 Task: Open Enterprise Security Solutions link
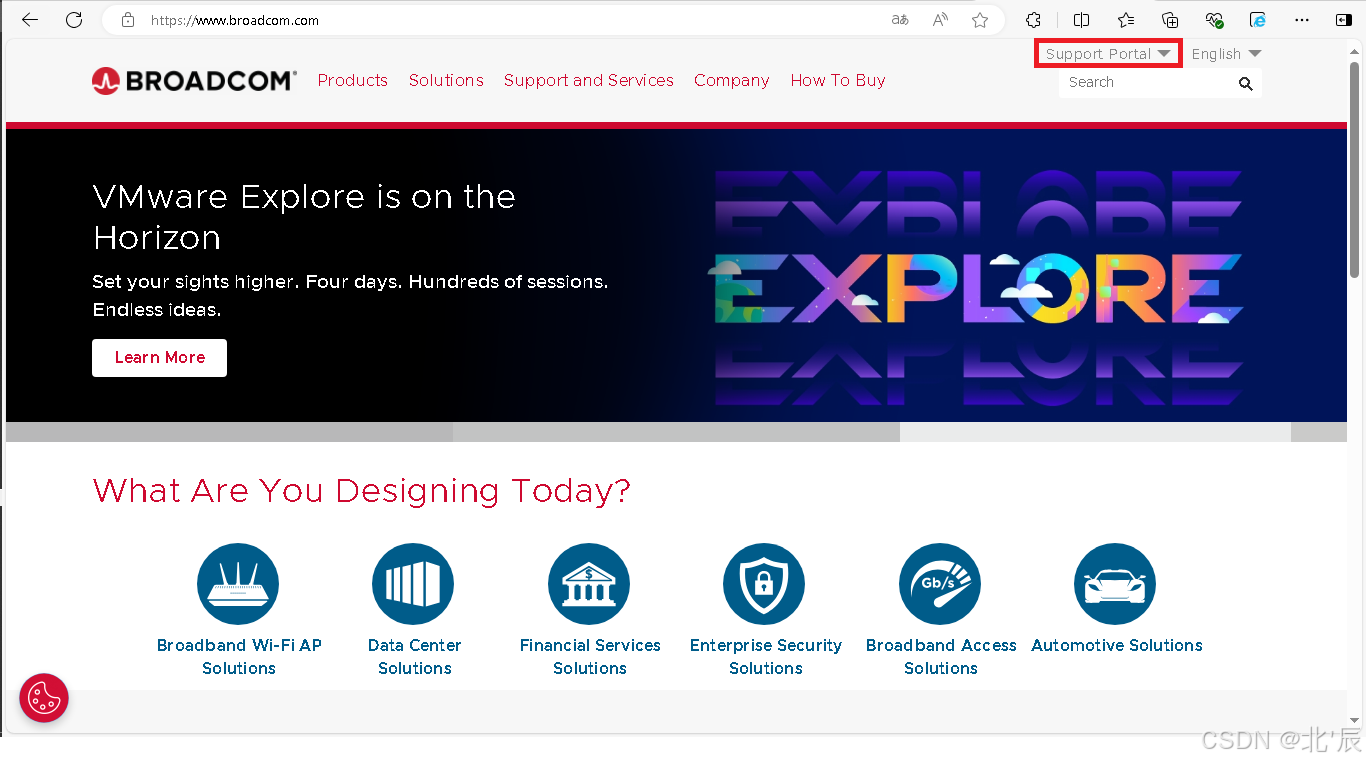click(x=766, y=657)
